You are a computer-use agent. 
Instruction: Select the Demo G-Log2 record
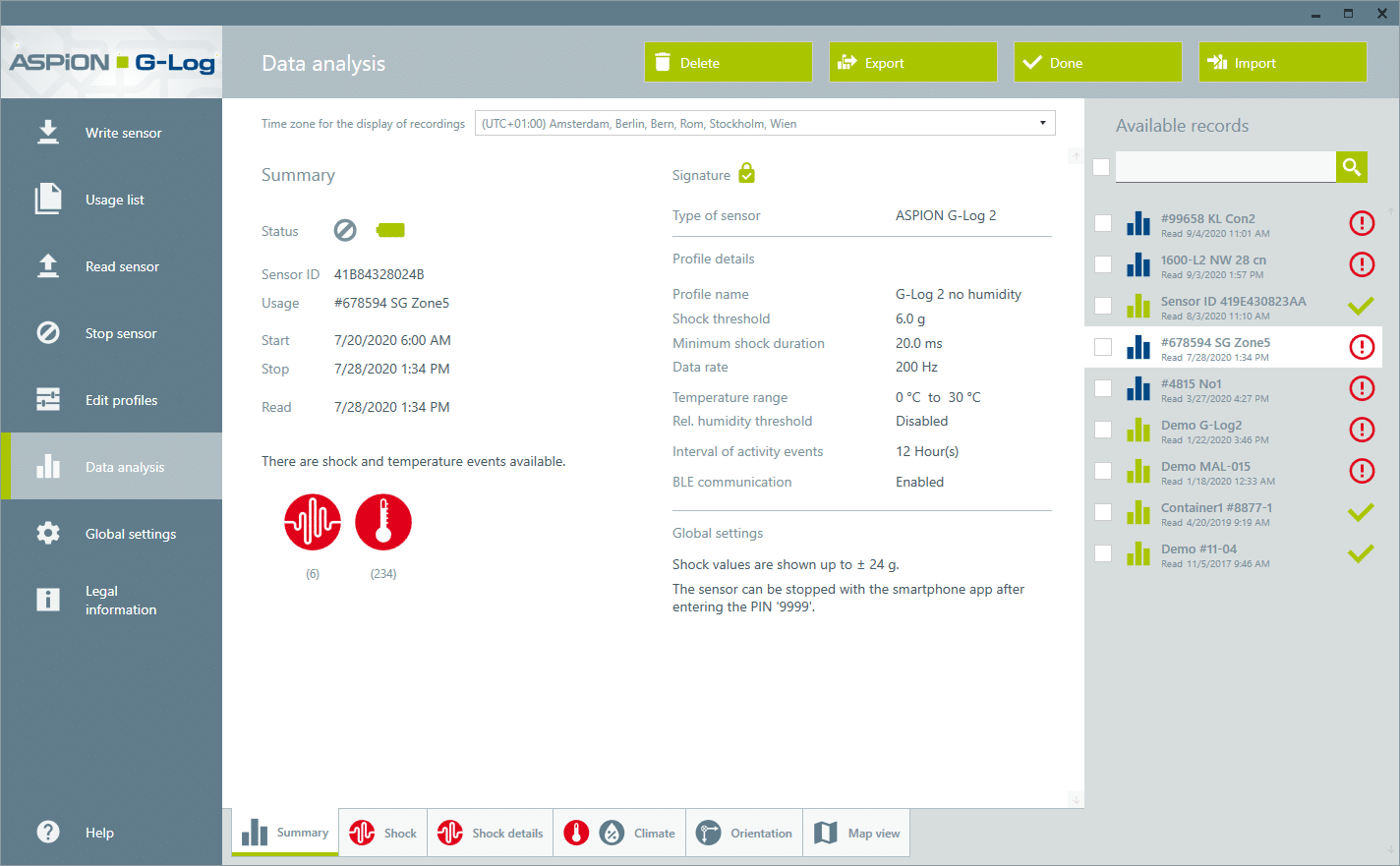coord(1233,430)
